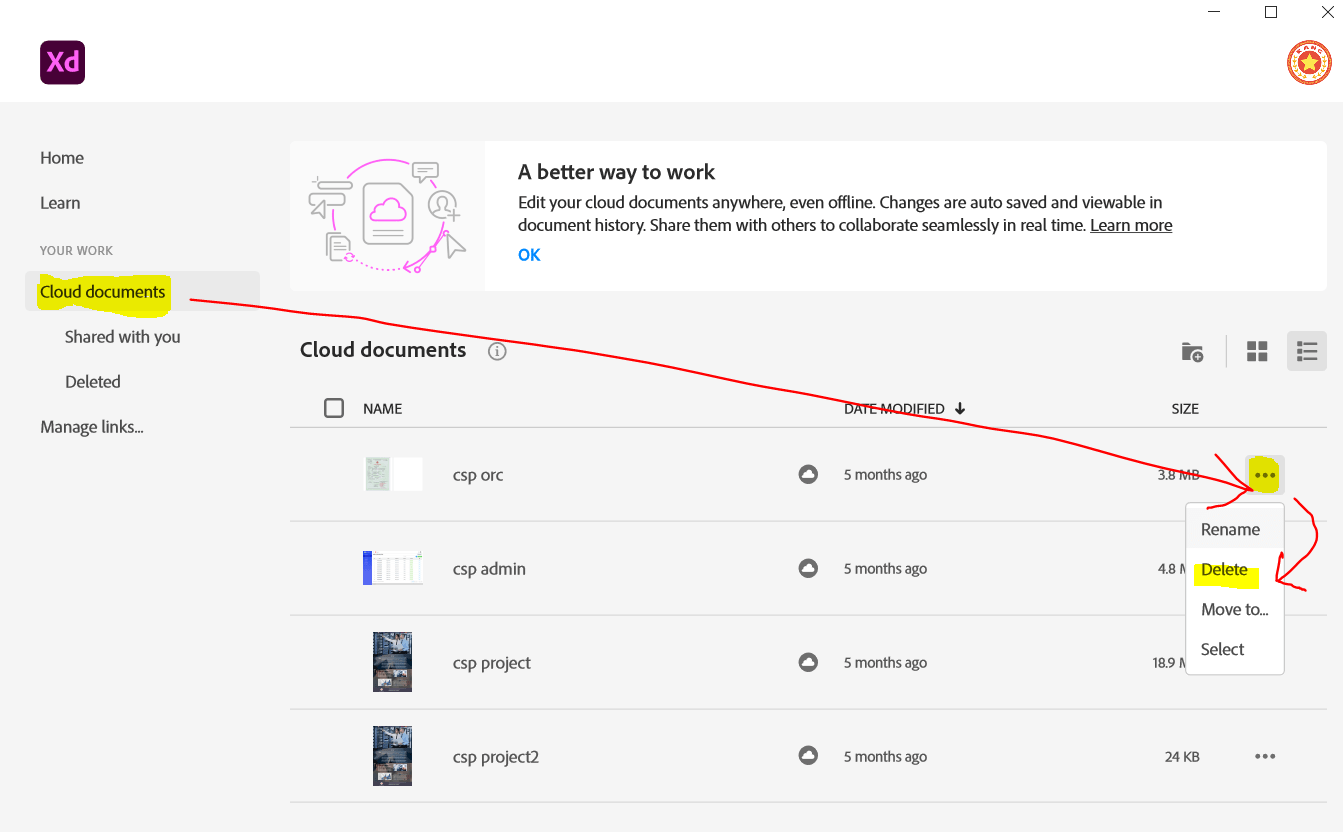Open the Learn more link
The width and height of the screenshot is (1343, 832).
tap(1131, 225)
